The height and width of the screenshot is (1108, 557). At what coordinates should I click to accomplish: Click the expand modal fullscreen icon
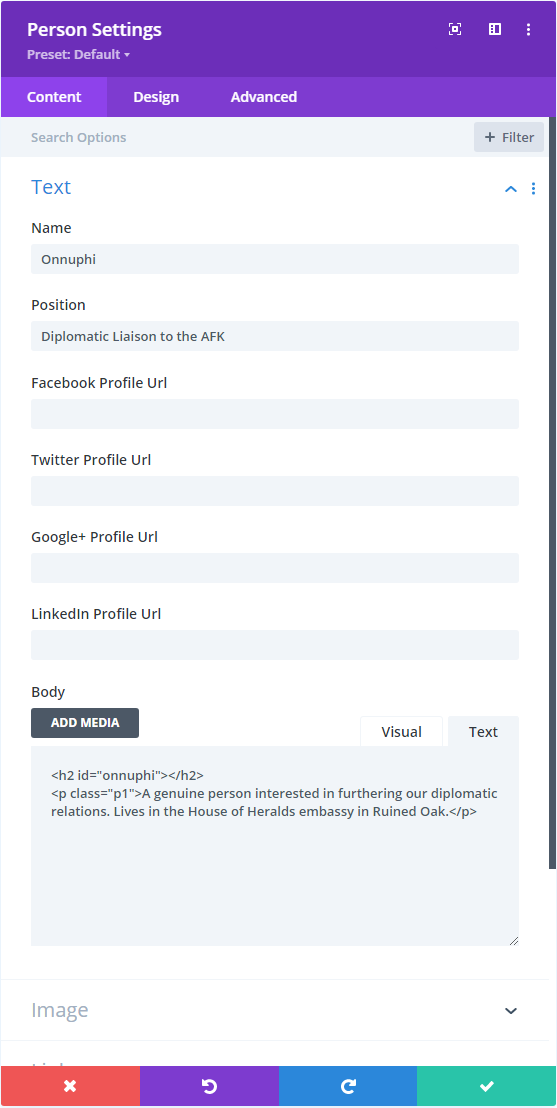[x=455, y=29]
